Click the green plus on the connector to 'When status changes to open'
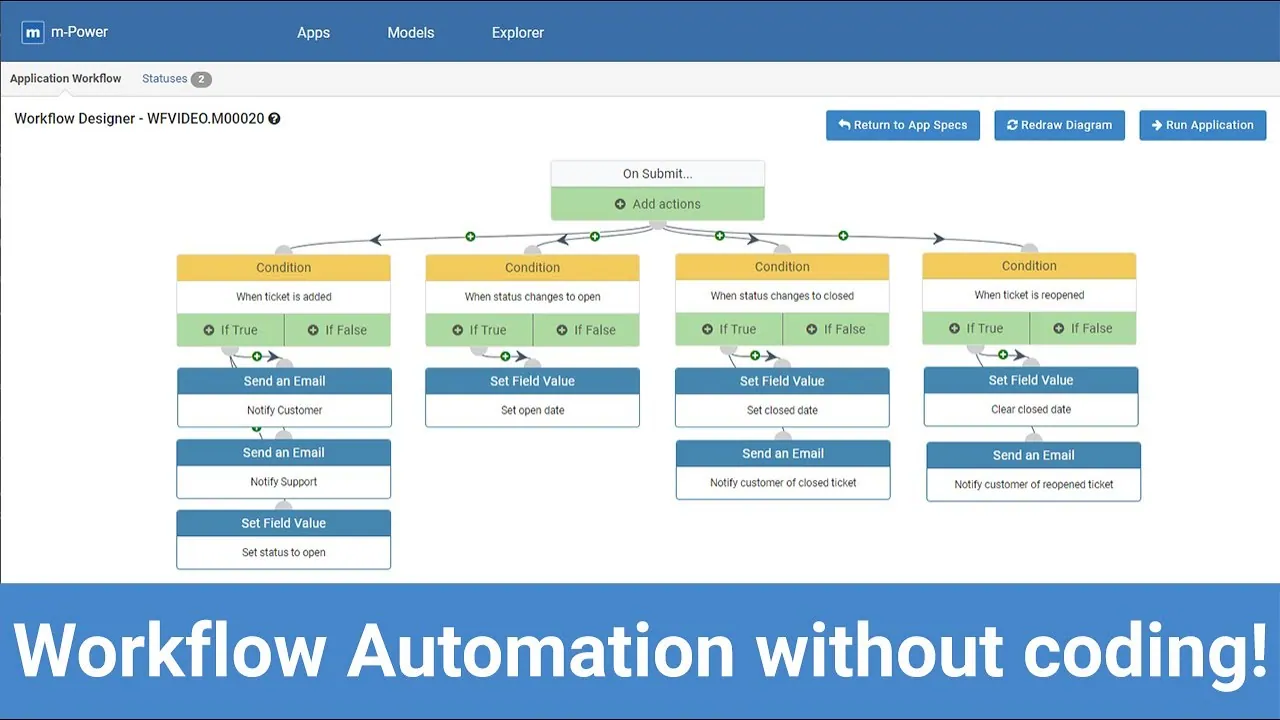The image size is (1280, 720). tap(595, 237)
